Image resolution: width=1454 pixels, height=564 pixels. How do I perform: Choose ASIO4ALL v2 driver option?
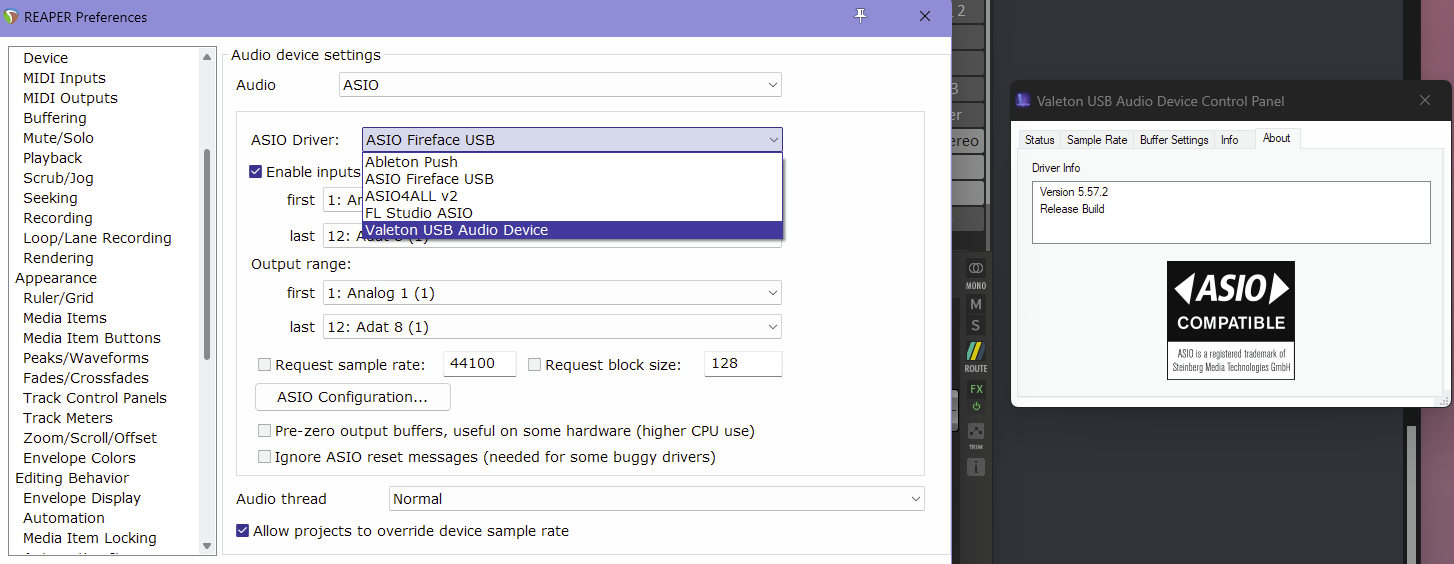point(572,196)
